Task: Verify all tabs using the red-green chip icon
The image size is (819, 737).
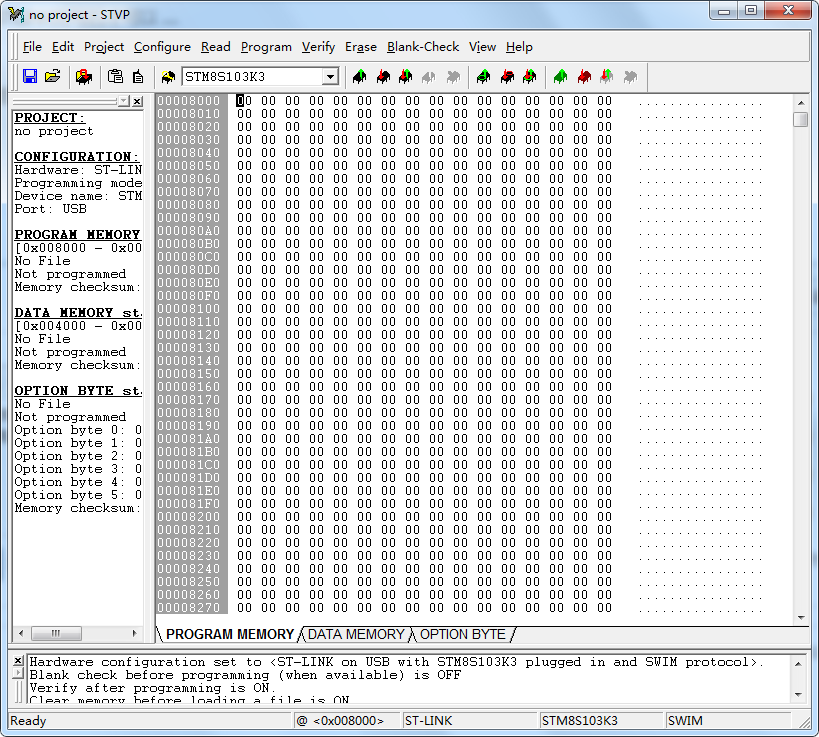Action: 606,77
